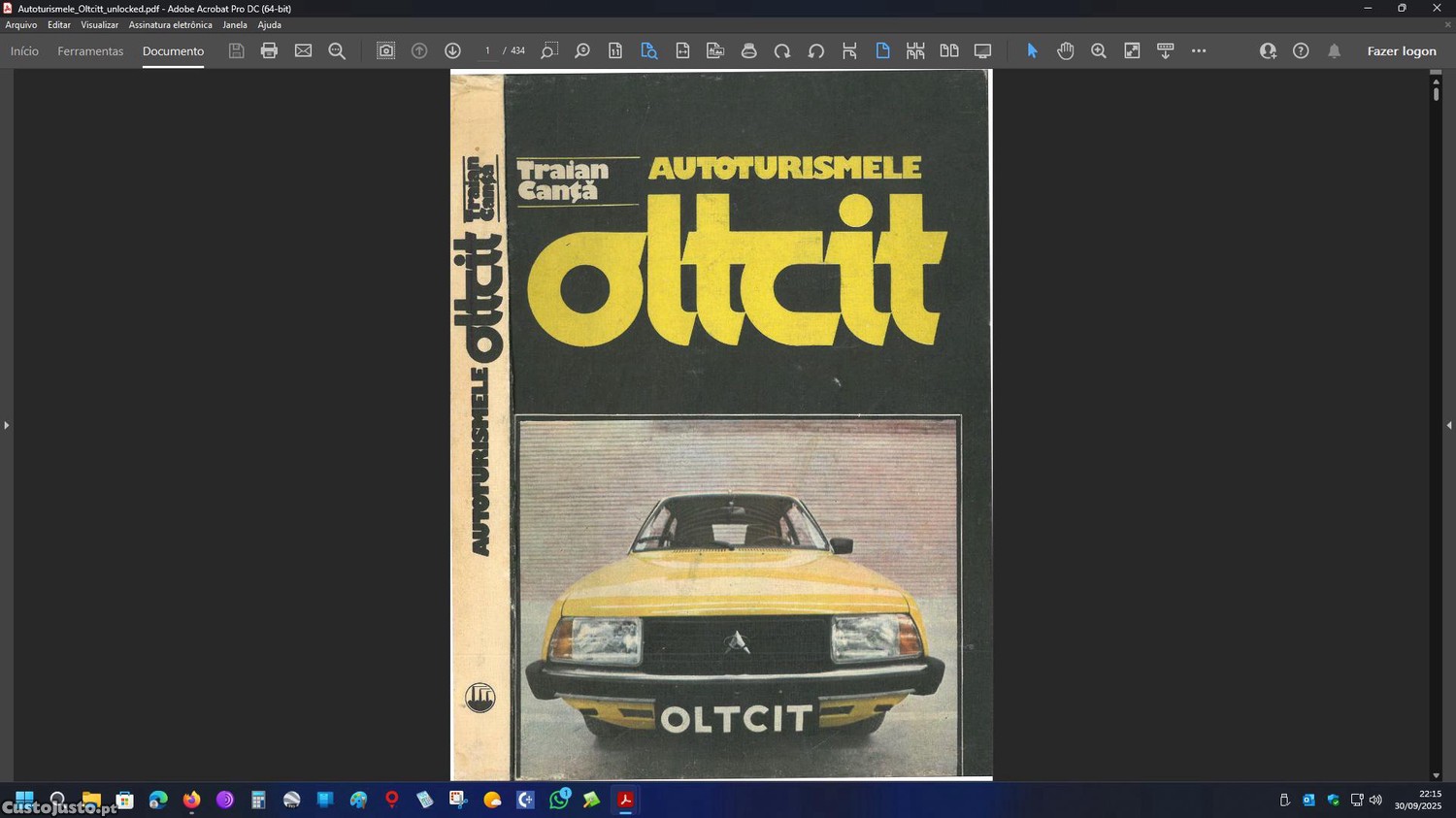Expand the left navigation pane arrow

[6, 425]
